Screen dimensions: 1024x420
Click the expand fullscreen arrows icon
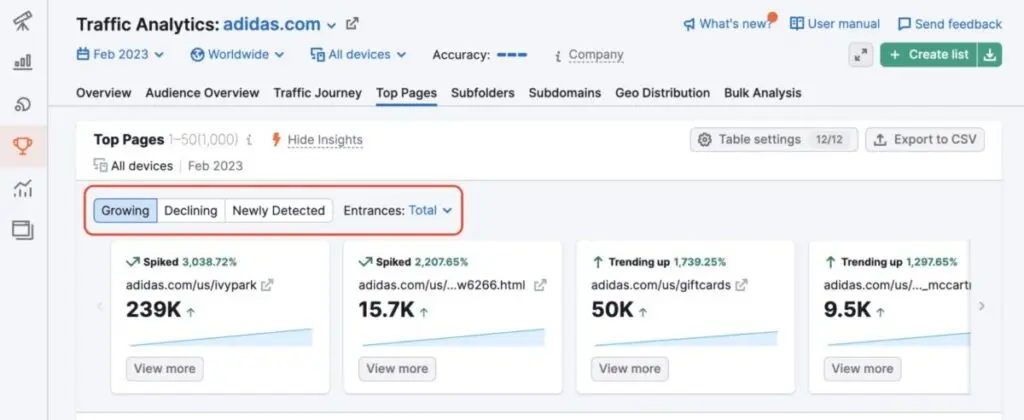click(860, 55)
